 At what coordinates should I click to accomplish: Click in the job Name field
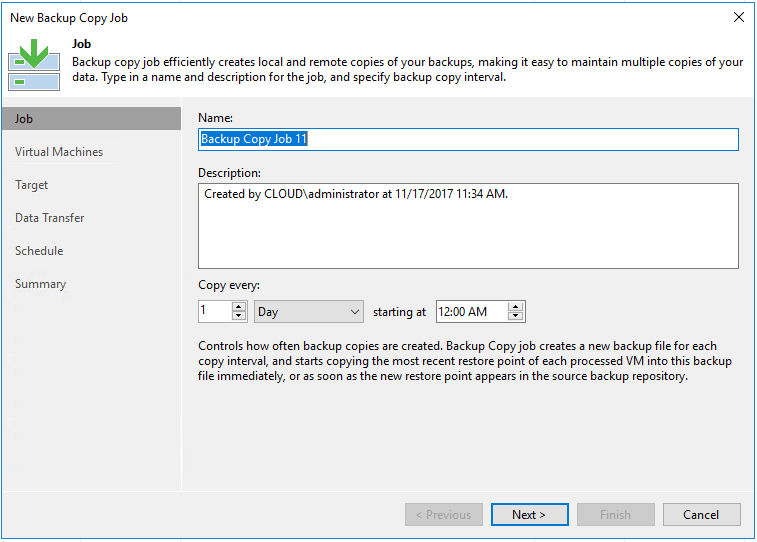(x=468, y=139)
